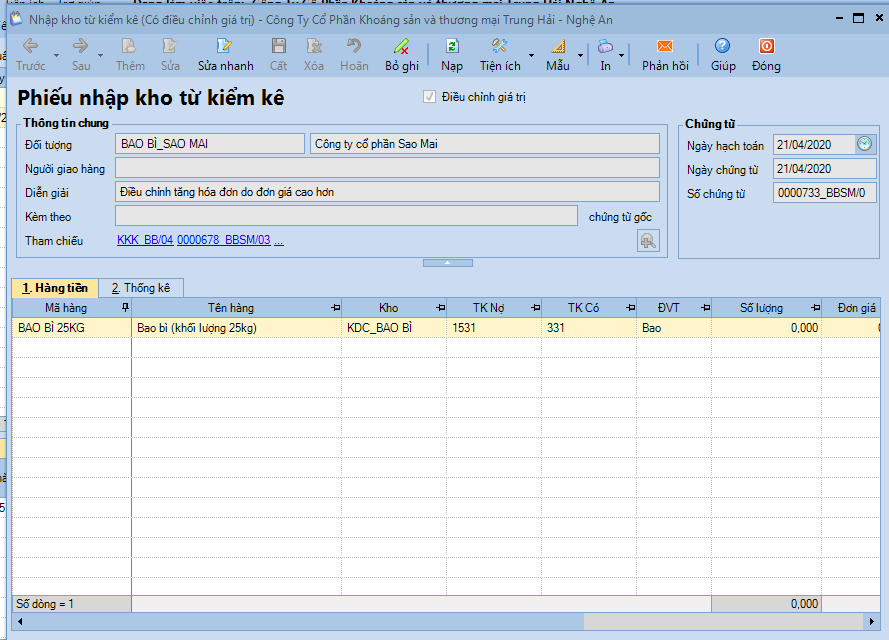
Task: Collapse the general information panel arrow
Action: [x=447, y=263]
